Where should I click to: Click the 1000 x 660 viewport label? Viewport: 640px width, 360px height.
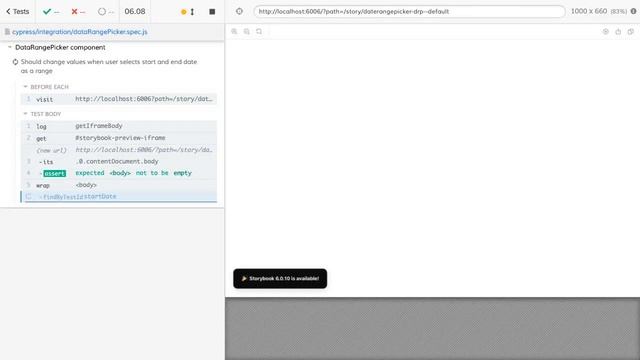[589, 11]
